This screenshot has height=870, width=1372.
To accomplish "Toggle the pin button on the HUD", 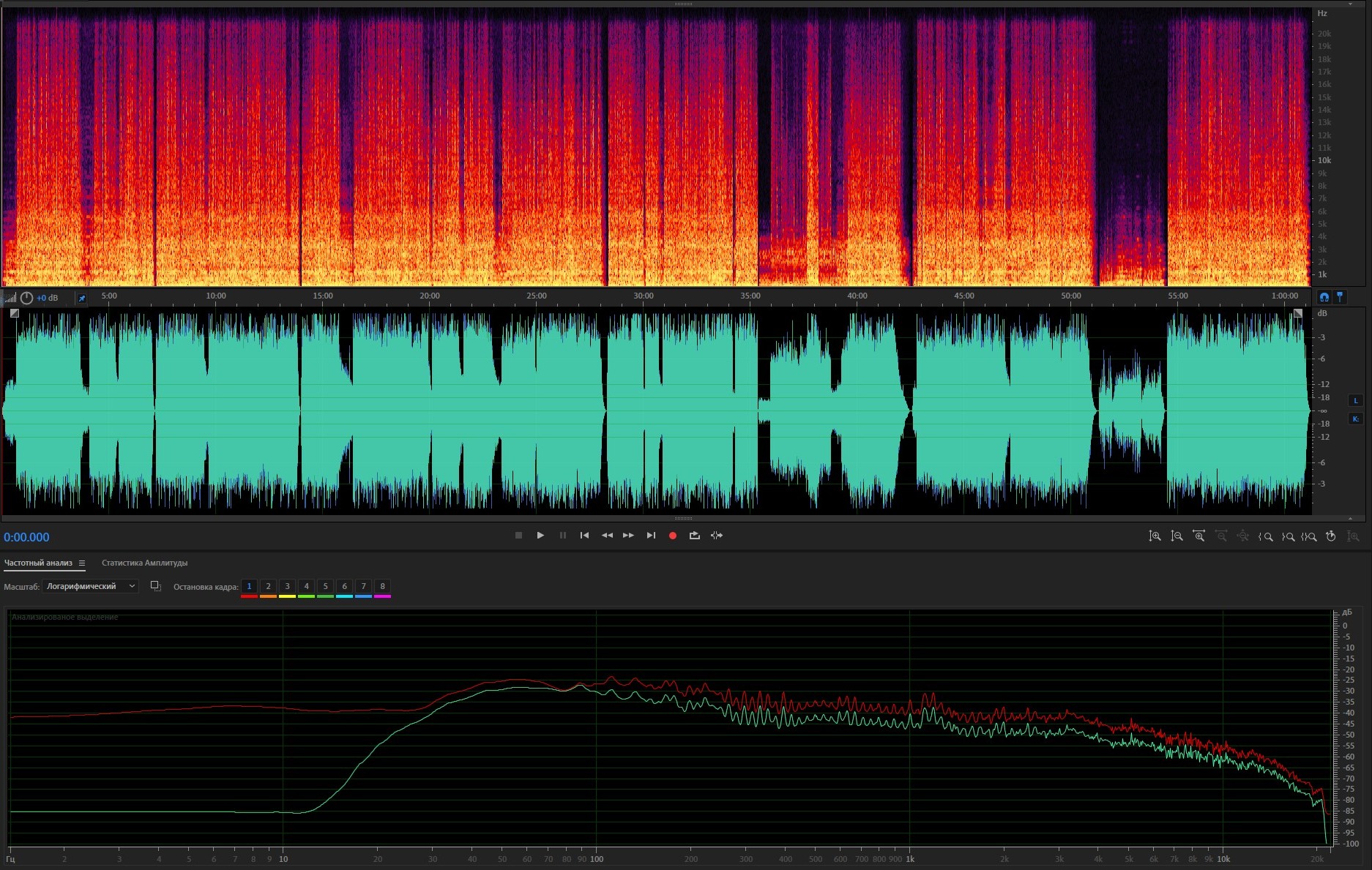I will coord(82,299).
